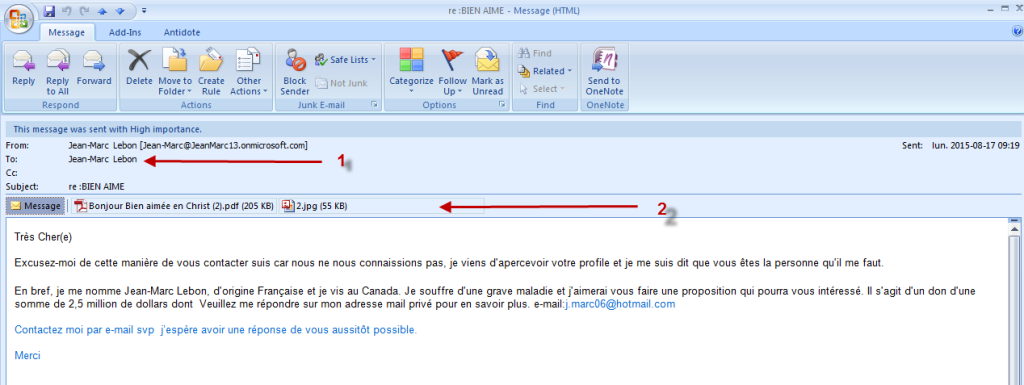
Task: Click Redo in the quick access toolbar
Action: (84, 10)
